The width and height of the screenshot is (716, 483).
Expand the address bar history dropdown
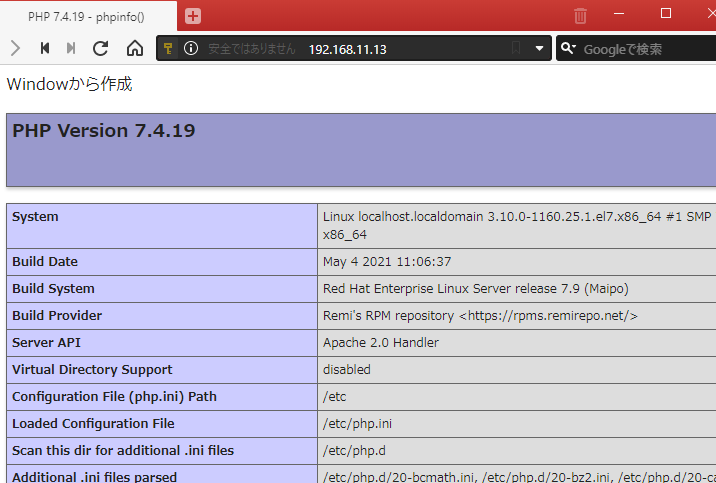pos(540,49)
